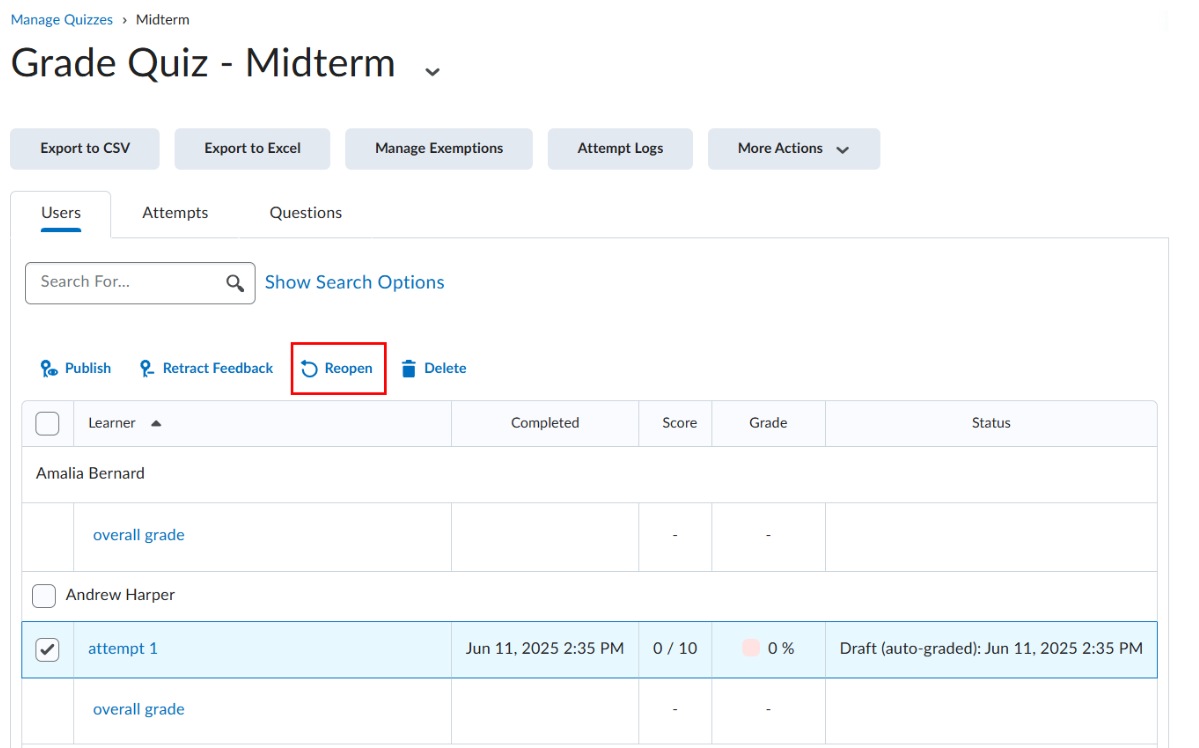Switch to the Attempts tab
The height and width of the screenshot is (748, 1199).
175,212
